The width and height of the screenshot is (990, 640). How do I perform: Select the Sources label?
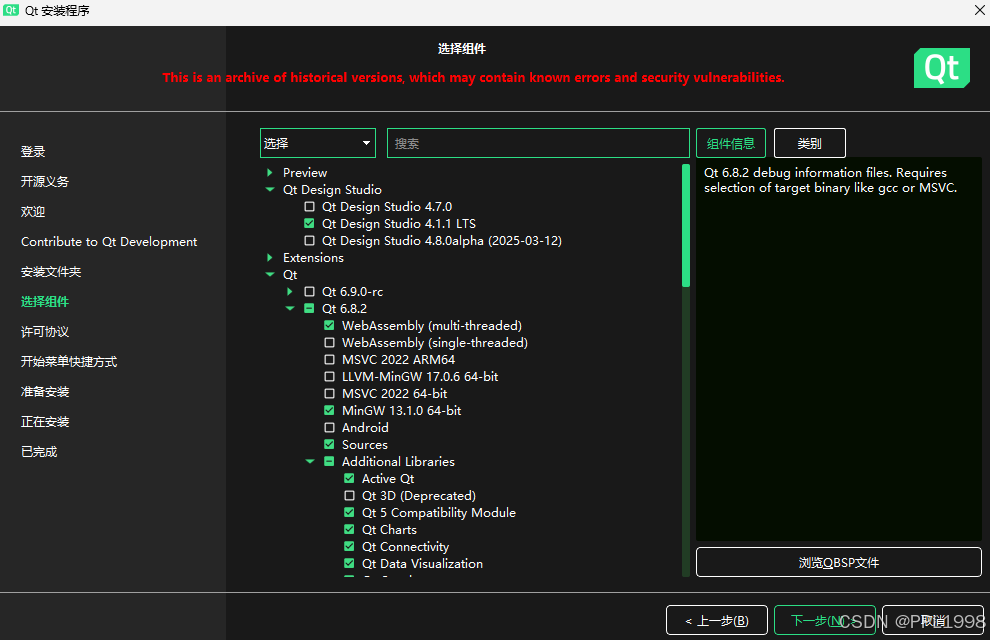[x=365, y=444]
